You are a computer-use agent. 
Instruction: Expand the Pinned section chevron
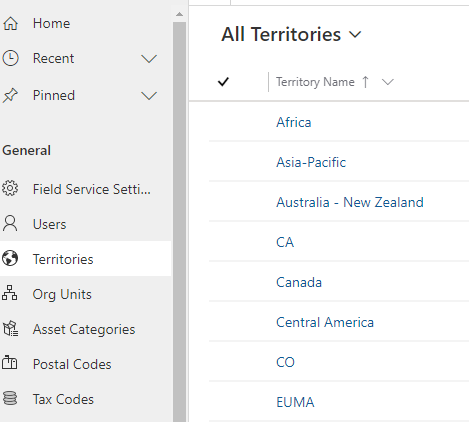(x=149, y=96)
